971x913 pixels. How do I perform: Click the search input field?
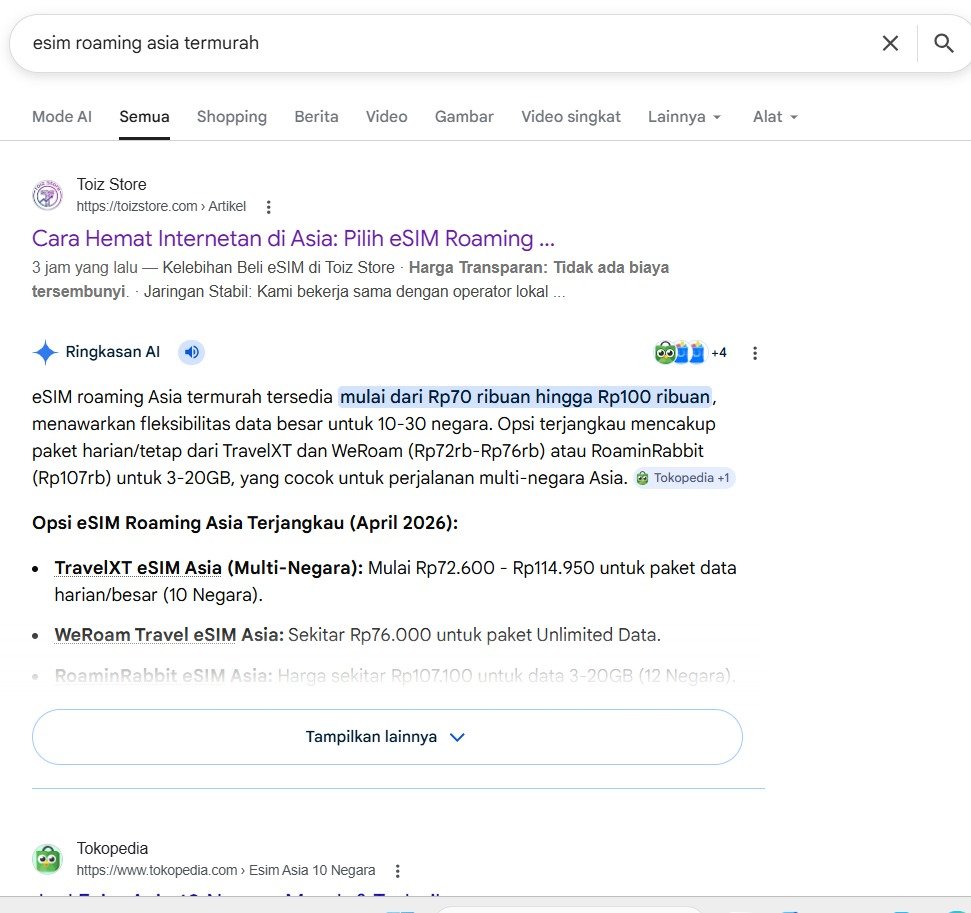[x=446, y=43]
